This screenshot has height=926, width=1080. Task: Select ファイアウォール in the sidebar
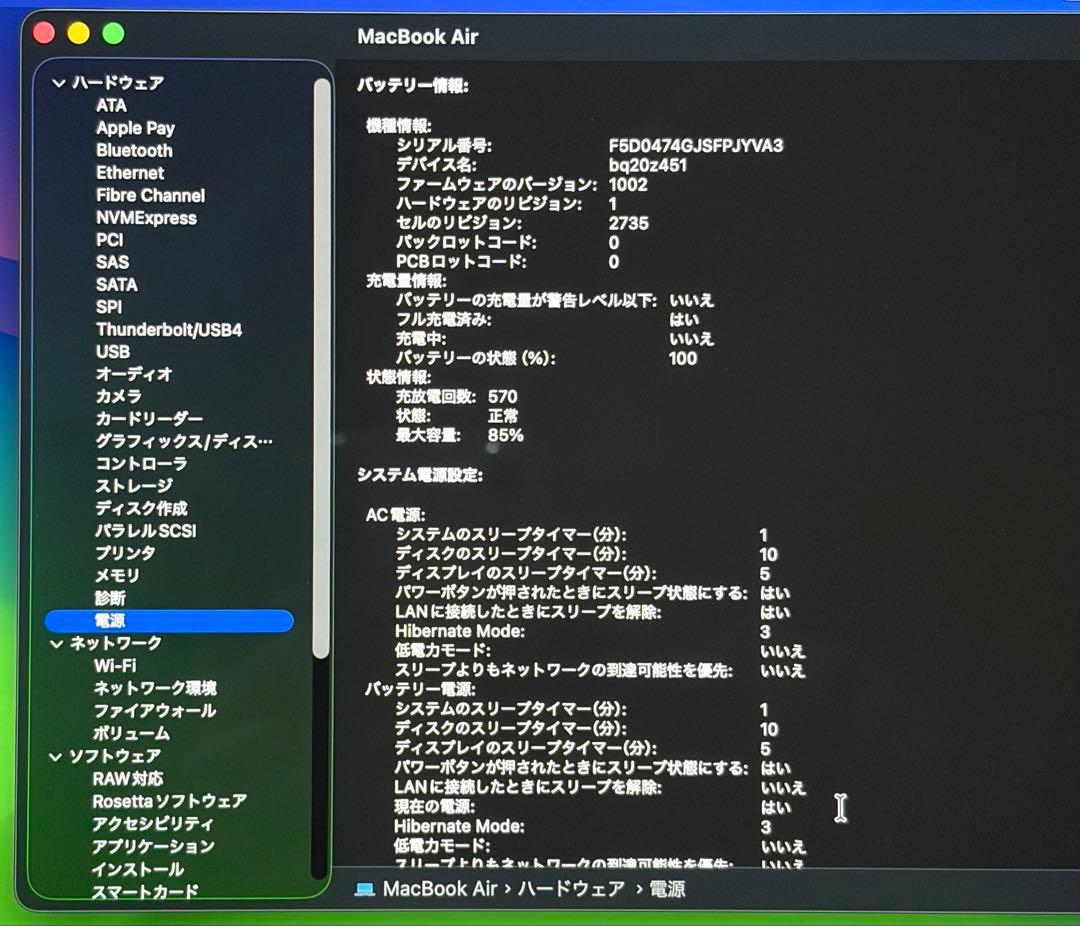154,710
